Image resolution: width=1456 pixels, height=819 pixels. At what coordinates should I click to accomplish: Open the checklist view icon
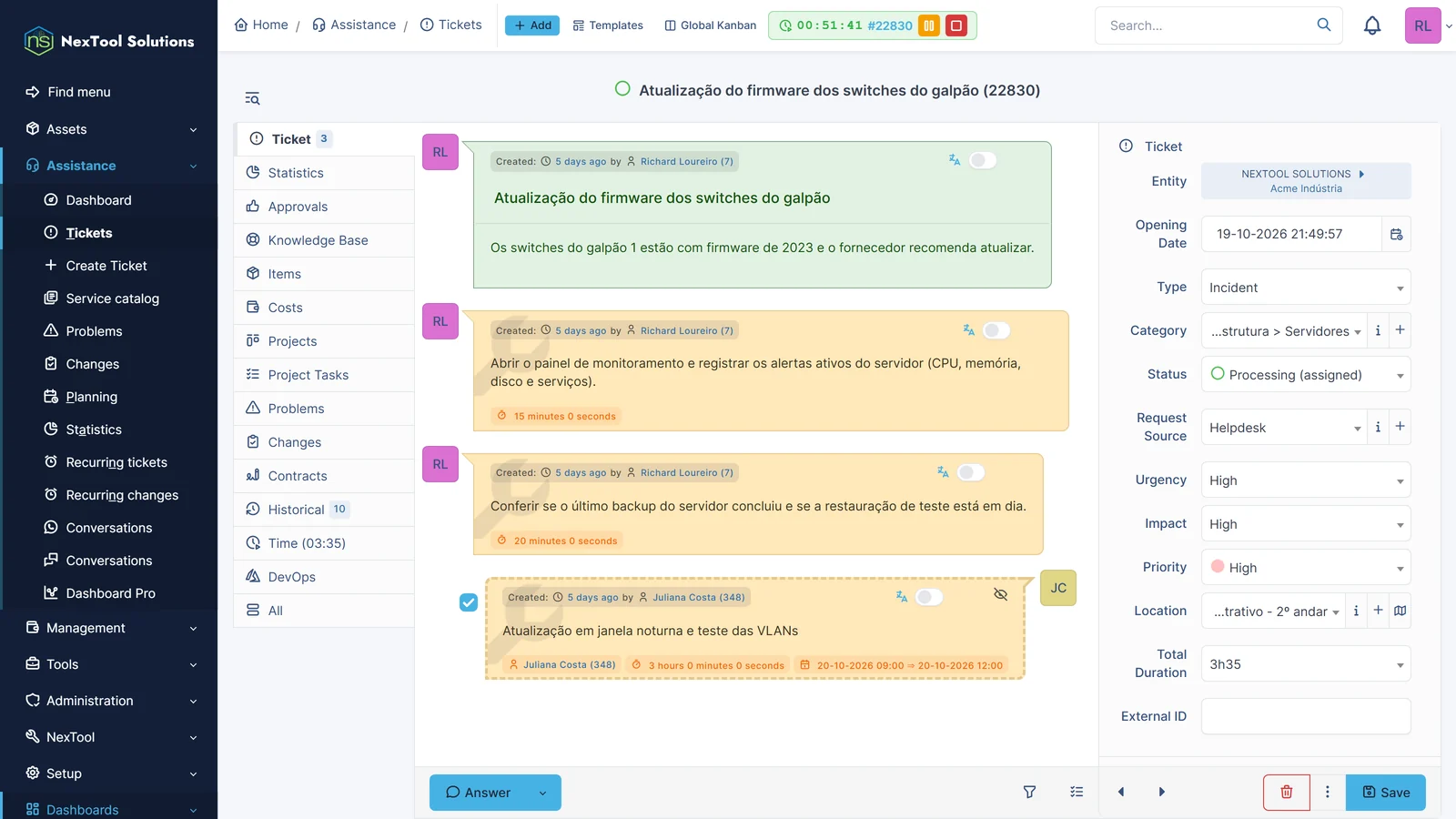[x=1077, y=792]
